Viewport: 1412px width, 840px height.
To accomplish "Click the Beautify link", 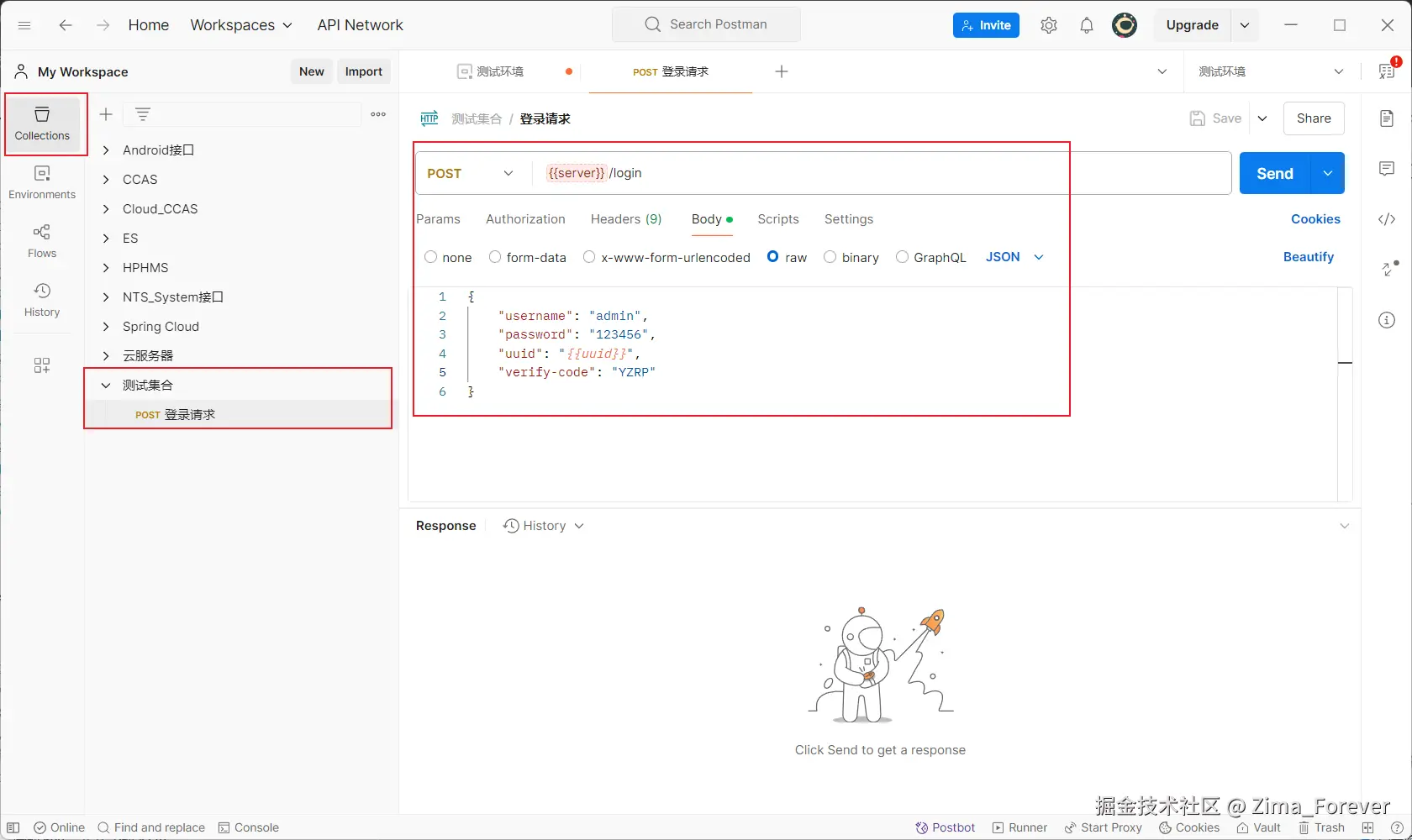I will click(x=1308, y=257).
